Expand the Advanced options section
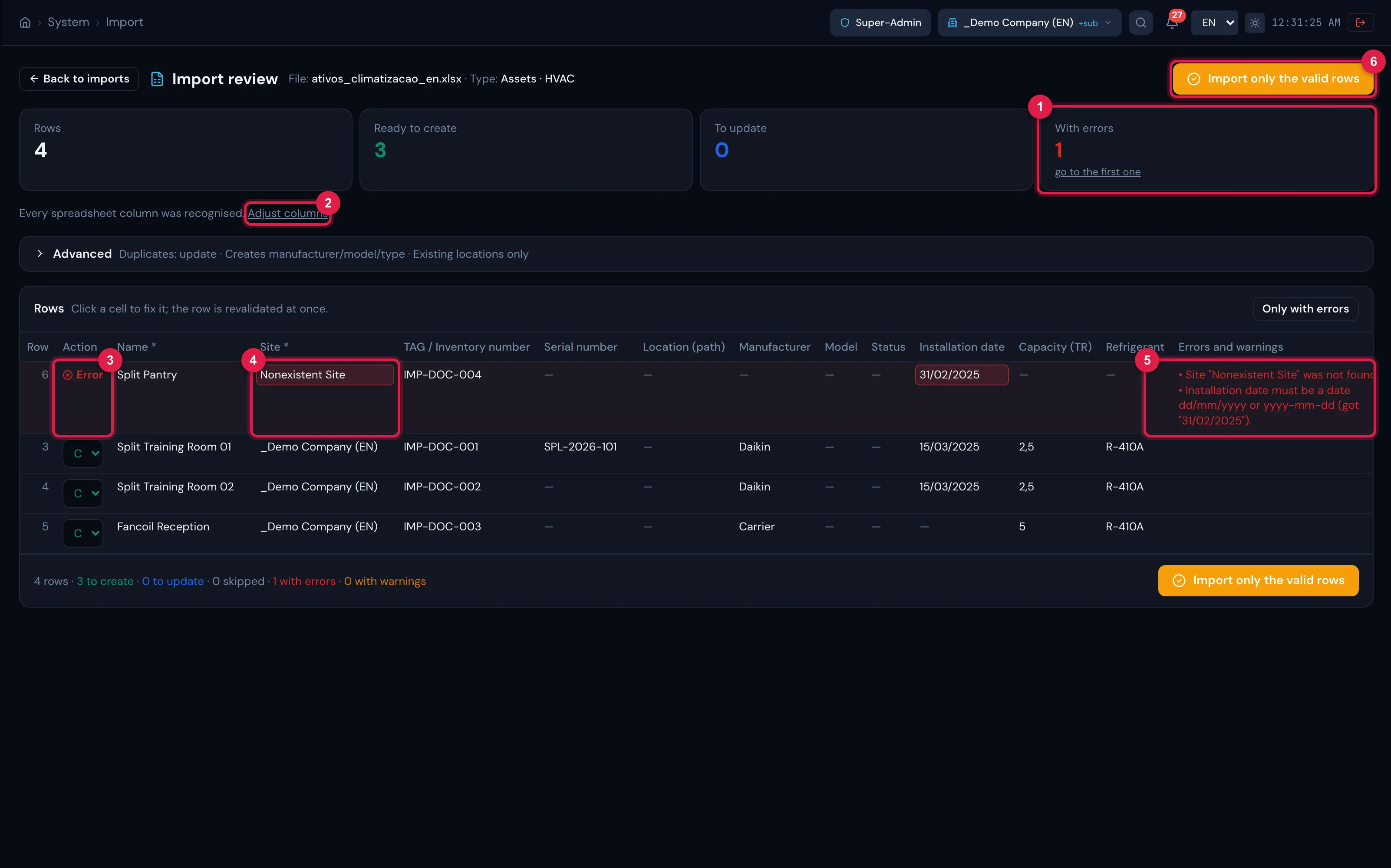The height and width of the screenshot is (868, 1391). coord(696,254)
